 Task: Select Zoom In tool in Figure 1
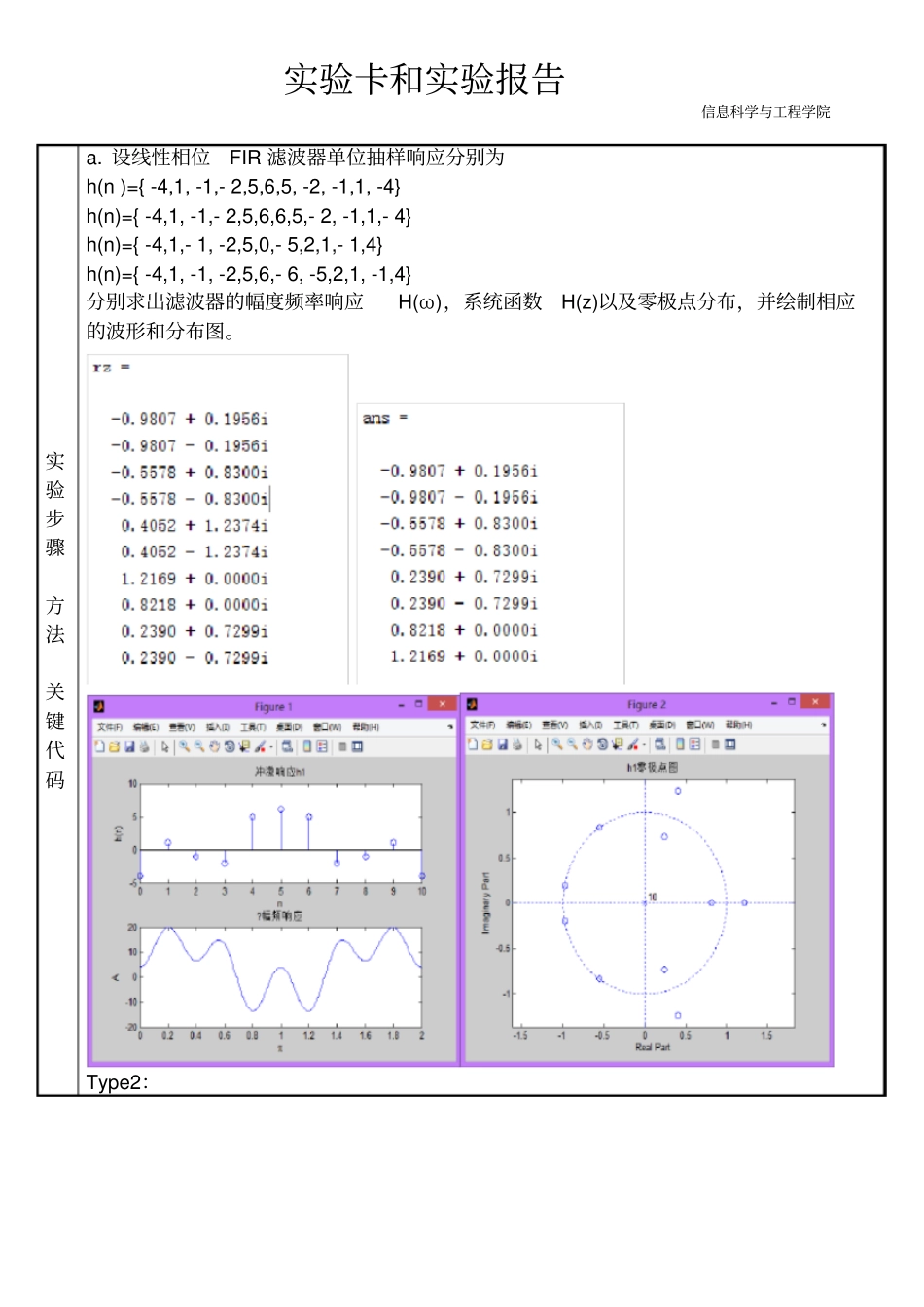[x=184, y=747]
